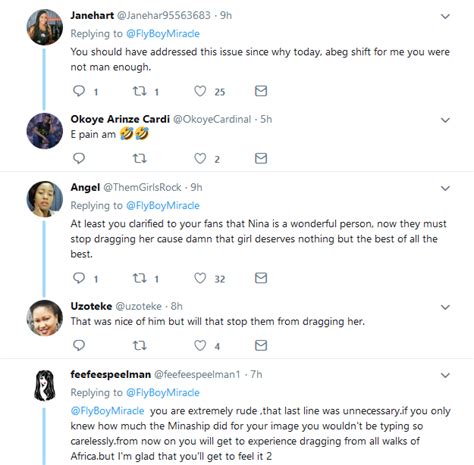The width and height of the screenshot is (474, 465).
Task: Open options chevron on feefeespeelman's tweet
Action: coord(445,375)
